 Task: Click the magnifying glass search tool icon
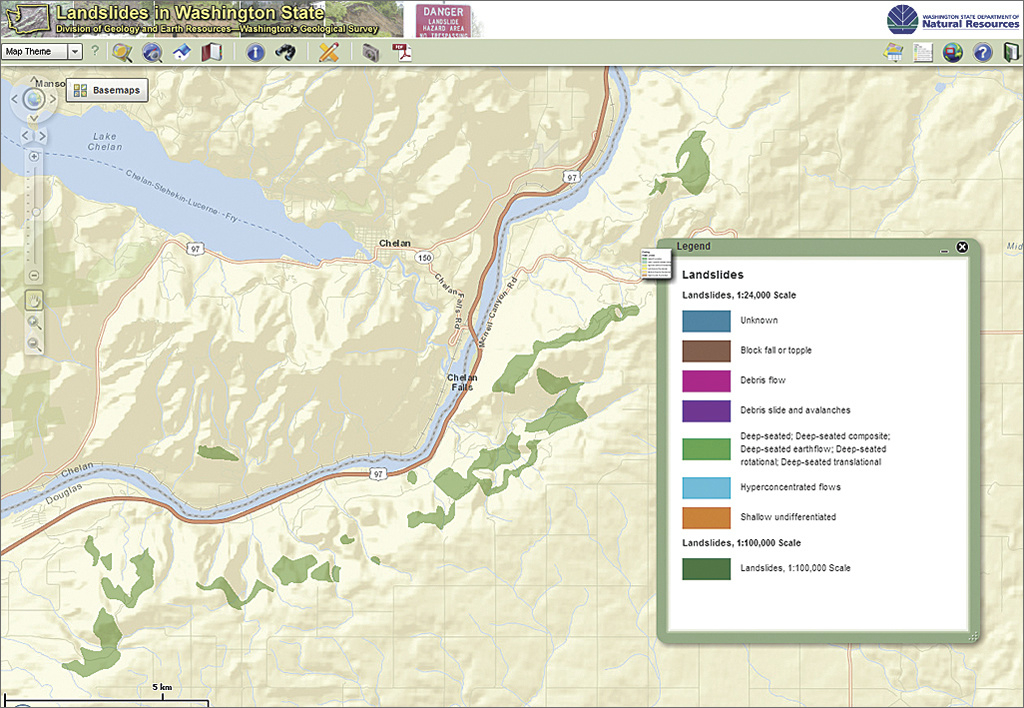tap(122, 53)
